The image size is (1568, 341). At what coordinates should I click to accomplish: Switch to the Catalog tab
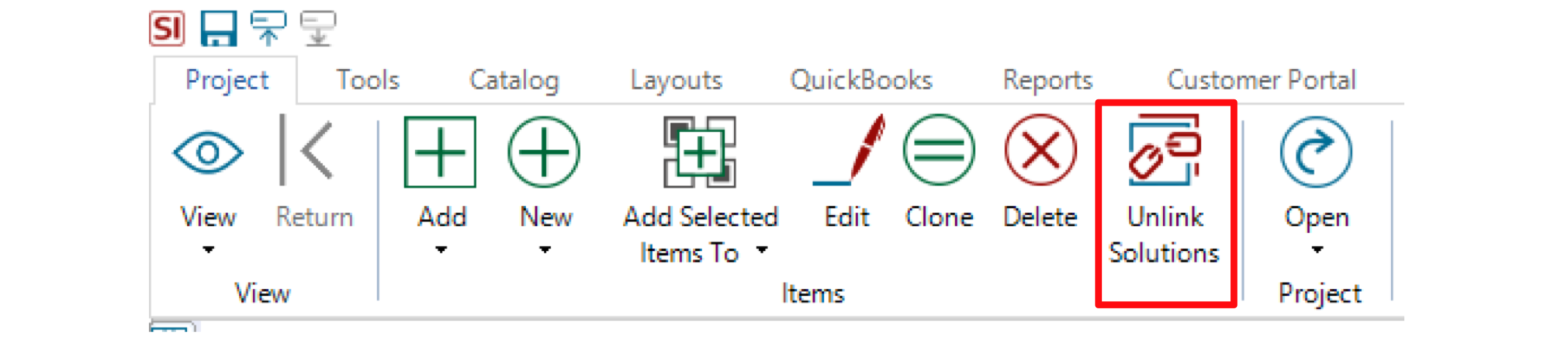point(514,80)
